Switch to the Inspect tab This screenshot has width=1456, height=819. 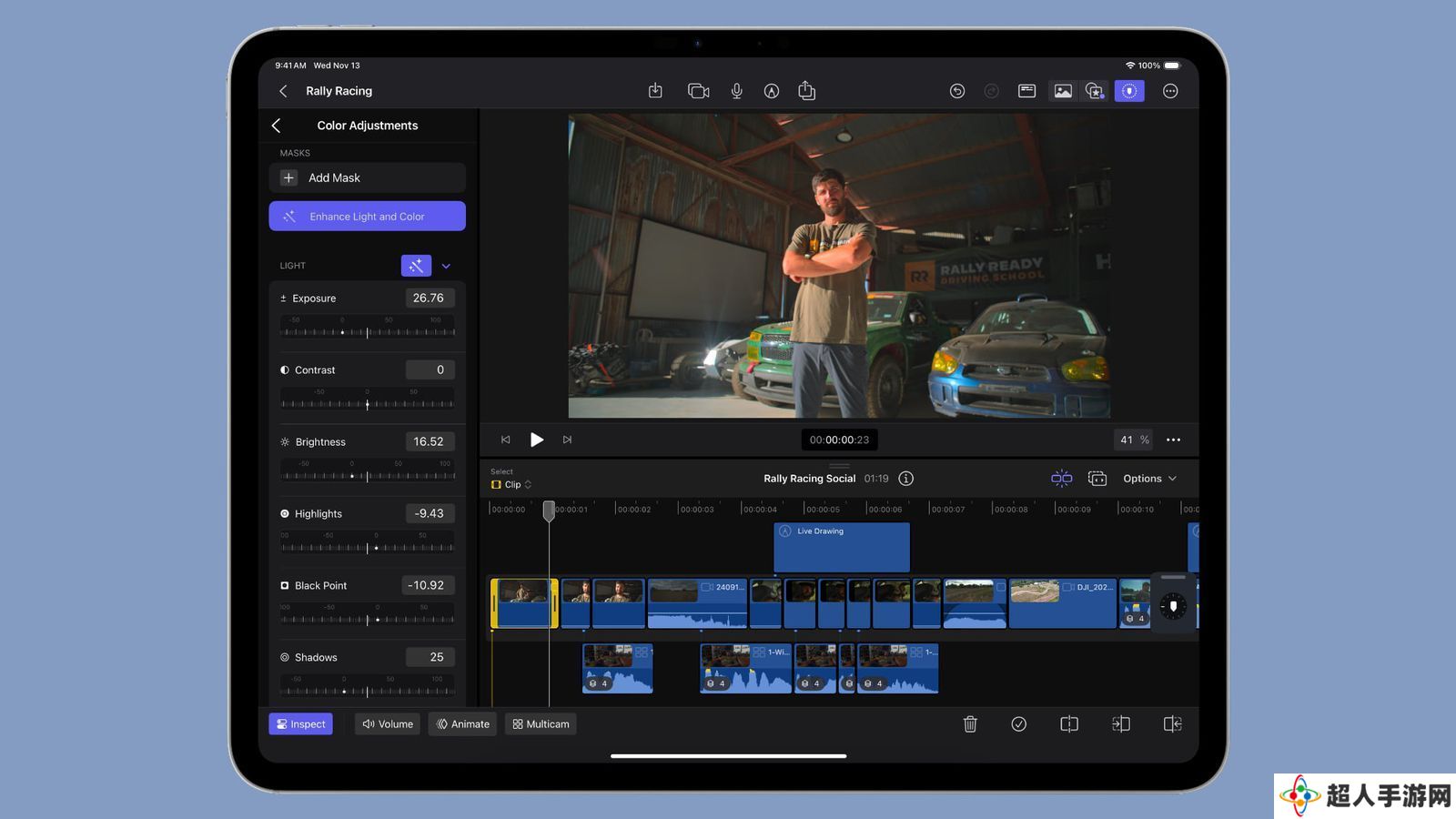300,724
